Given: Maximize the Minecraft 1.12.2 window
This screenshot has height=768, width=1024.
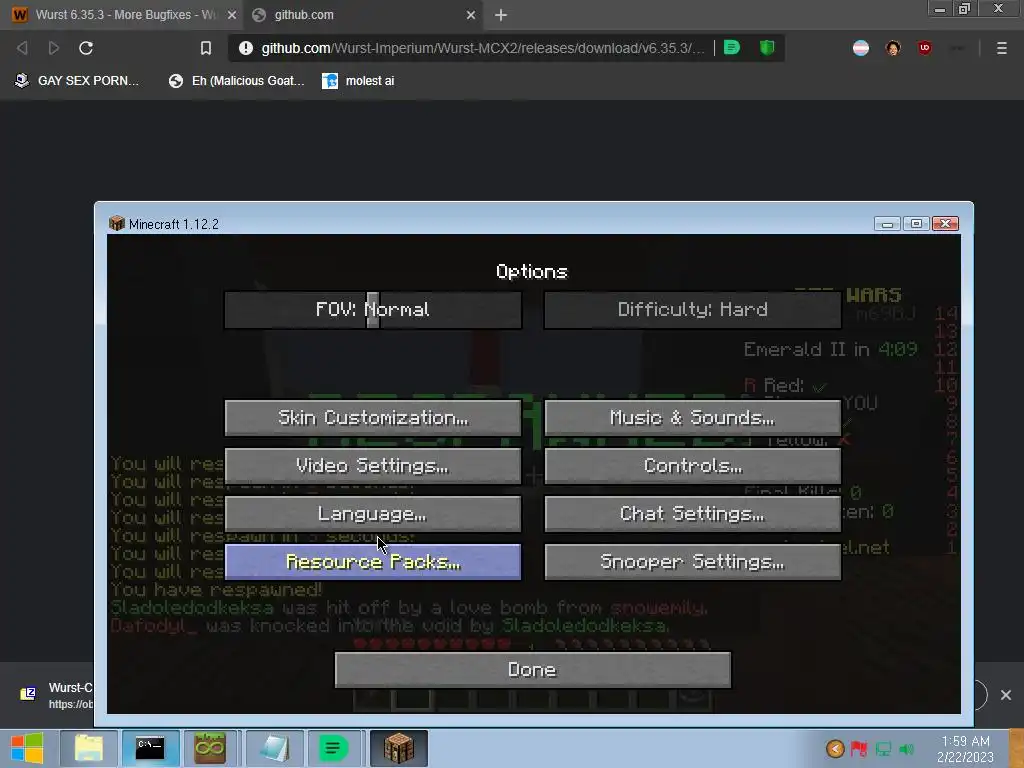Looking at the screenshot, I should [916, 224].
